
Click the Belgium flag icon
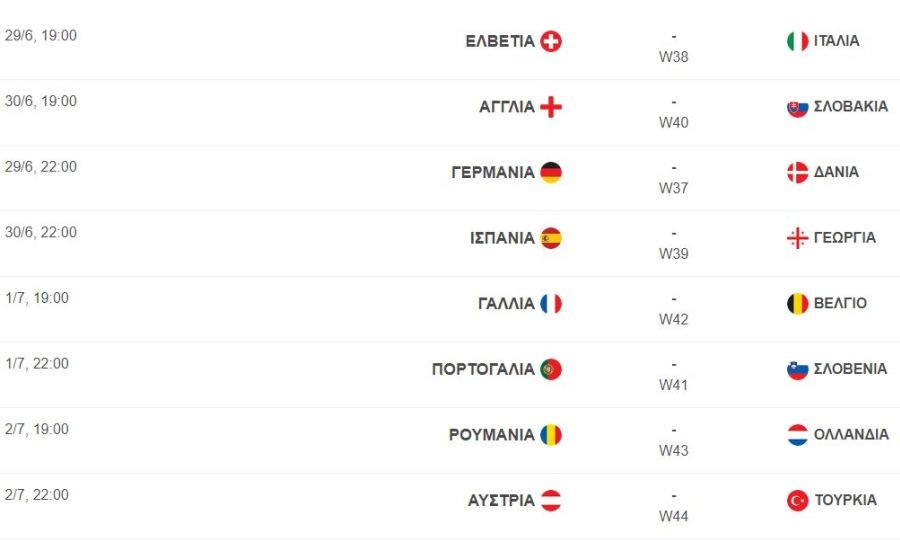tap(797, 304)
